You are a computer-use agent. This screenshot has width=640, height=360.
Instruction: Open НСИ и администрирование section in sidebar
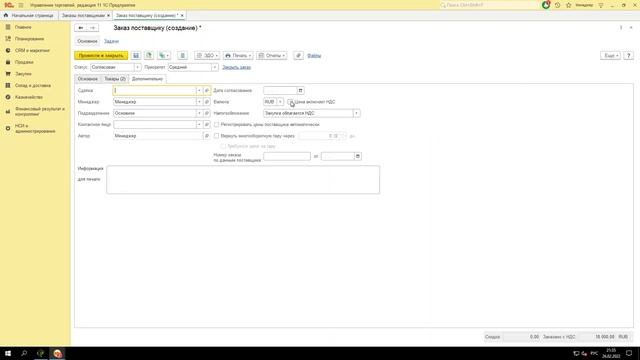point(35,129)
